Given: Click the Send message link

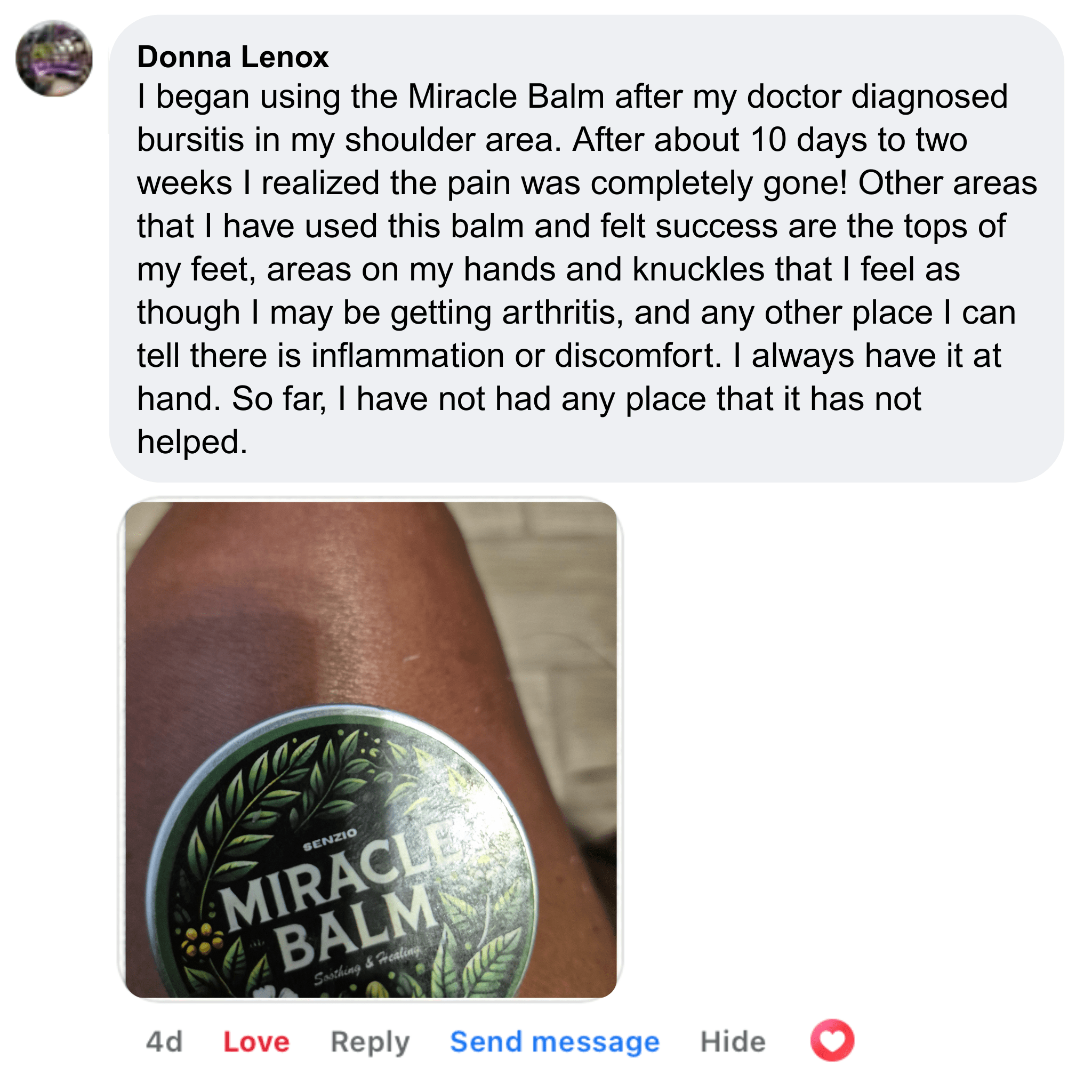Looking at the screenshot, I should (x=555, y=1042).
